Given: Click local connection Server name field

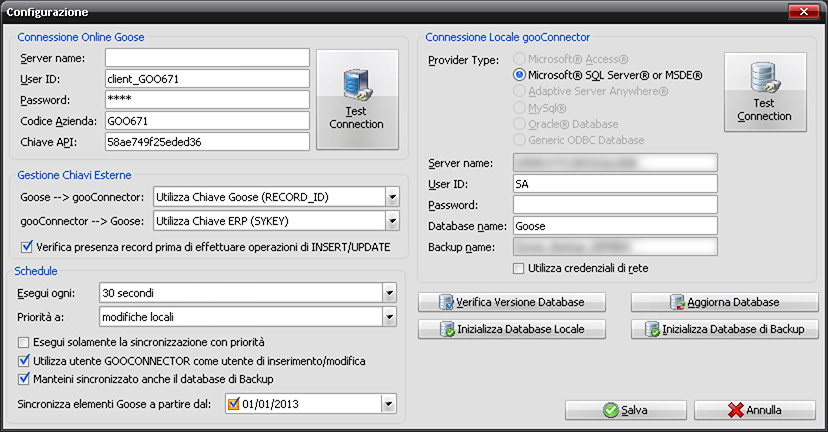Looking at the screenshot, I should click(x=615, y=163).
